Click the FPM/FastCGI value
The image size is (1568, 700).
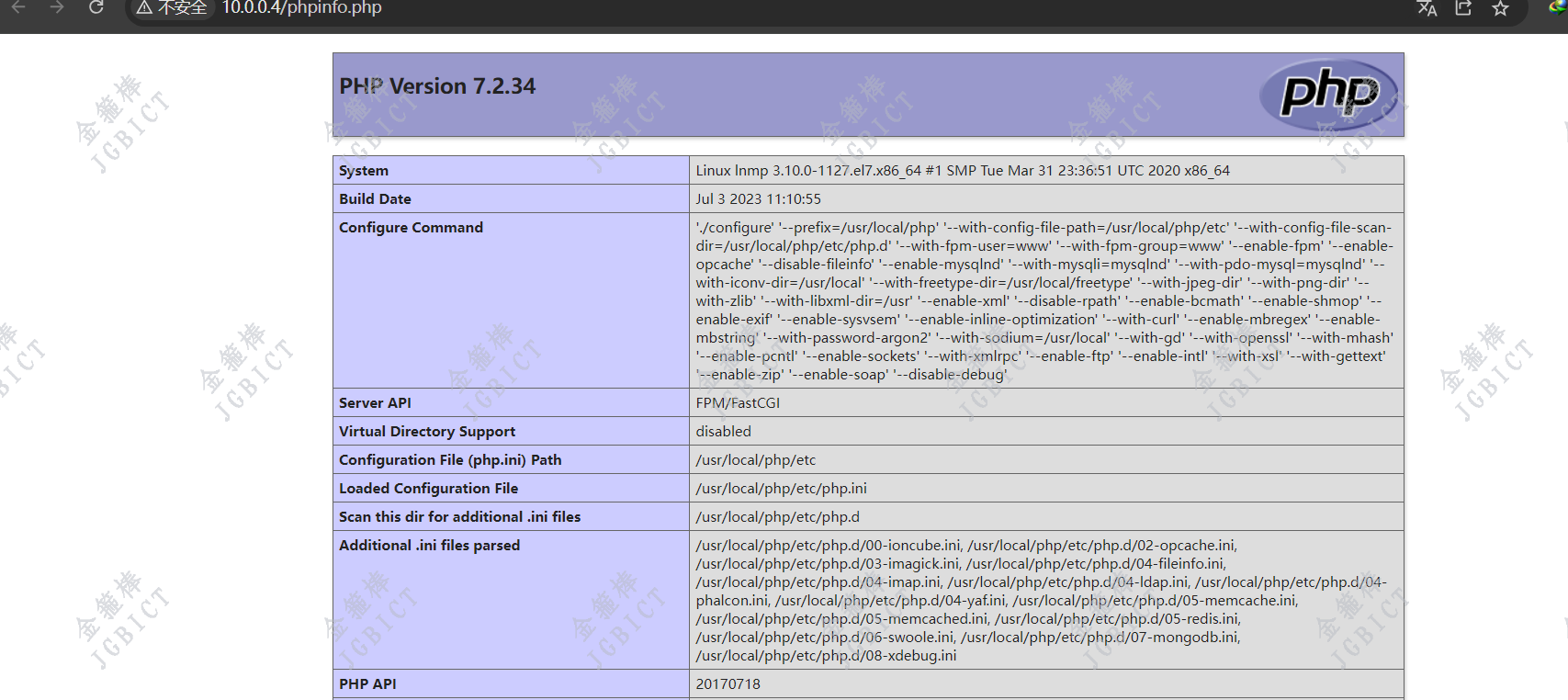coord(738,403)
